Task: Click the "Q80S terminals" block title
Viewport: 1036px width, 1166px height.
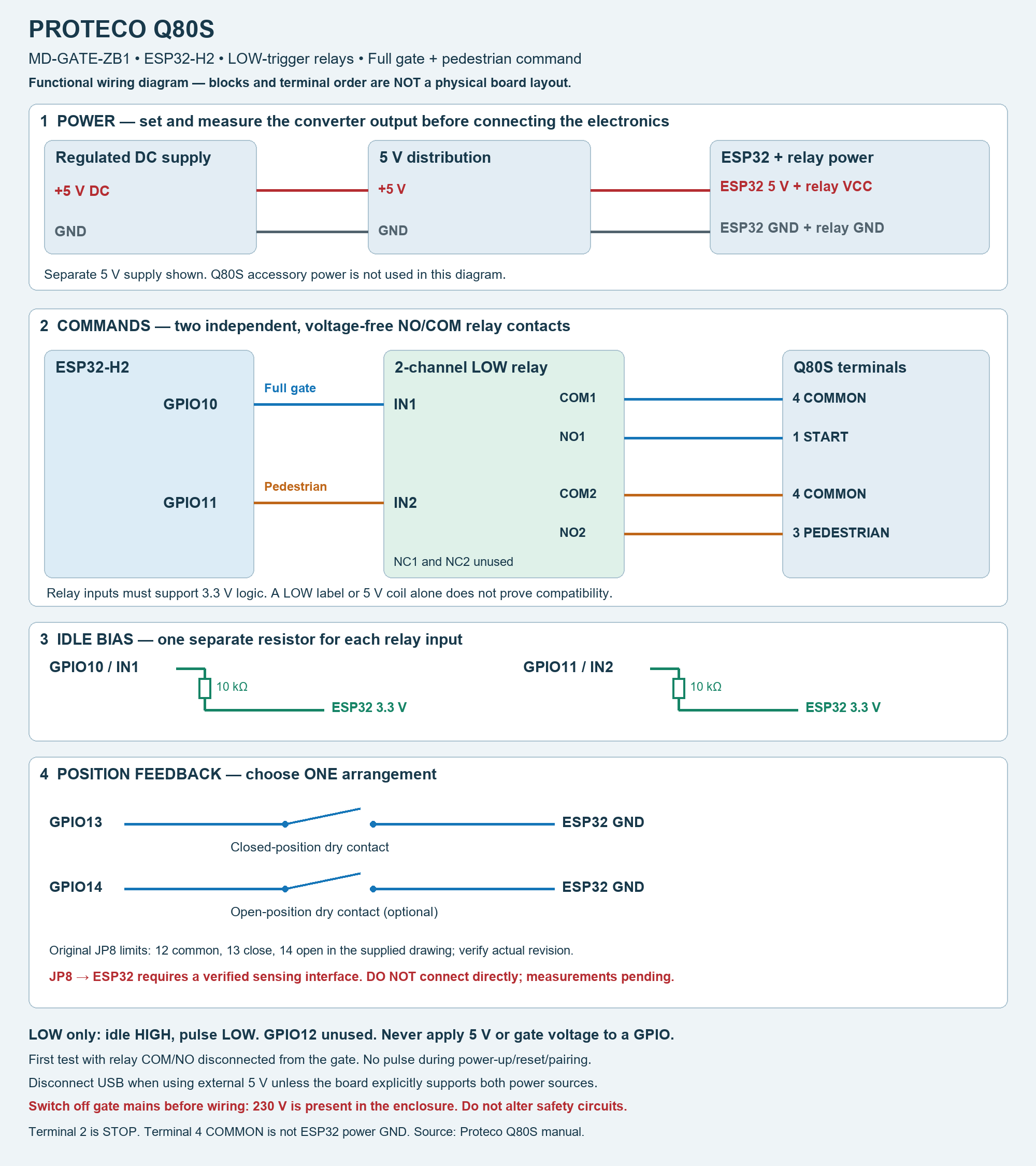Action: coord(850,367)
